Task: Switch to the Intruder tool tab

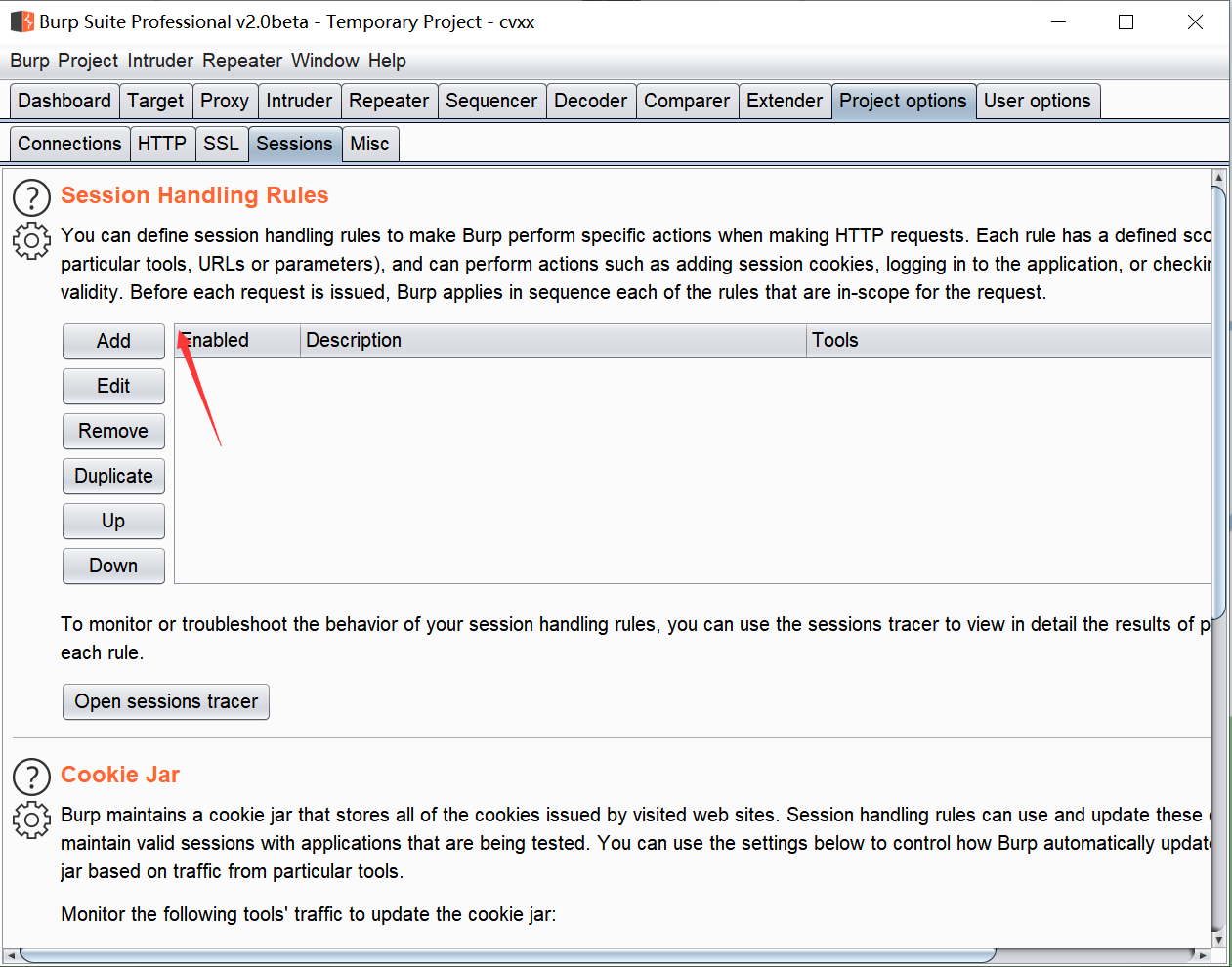Action: tap(299, 101)
